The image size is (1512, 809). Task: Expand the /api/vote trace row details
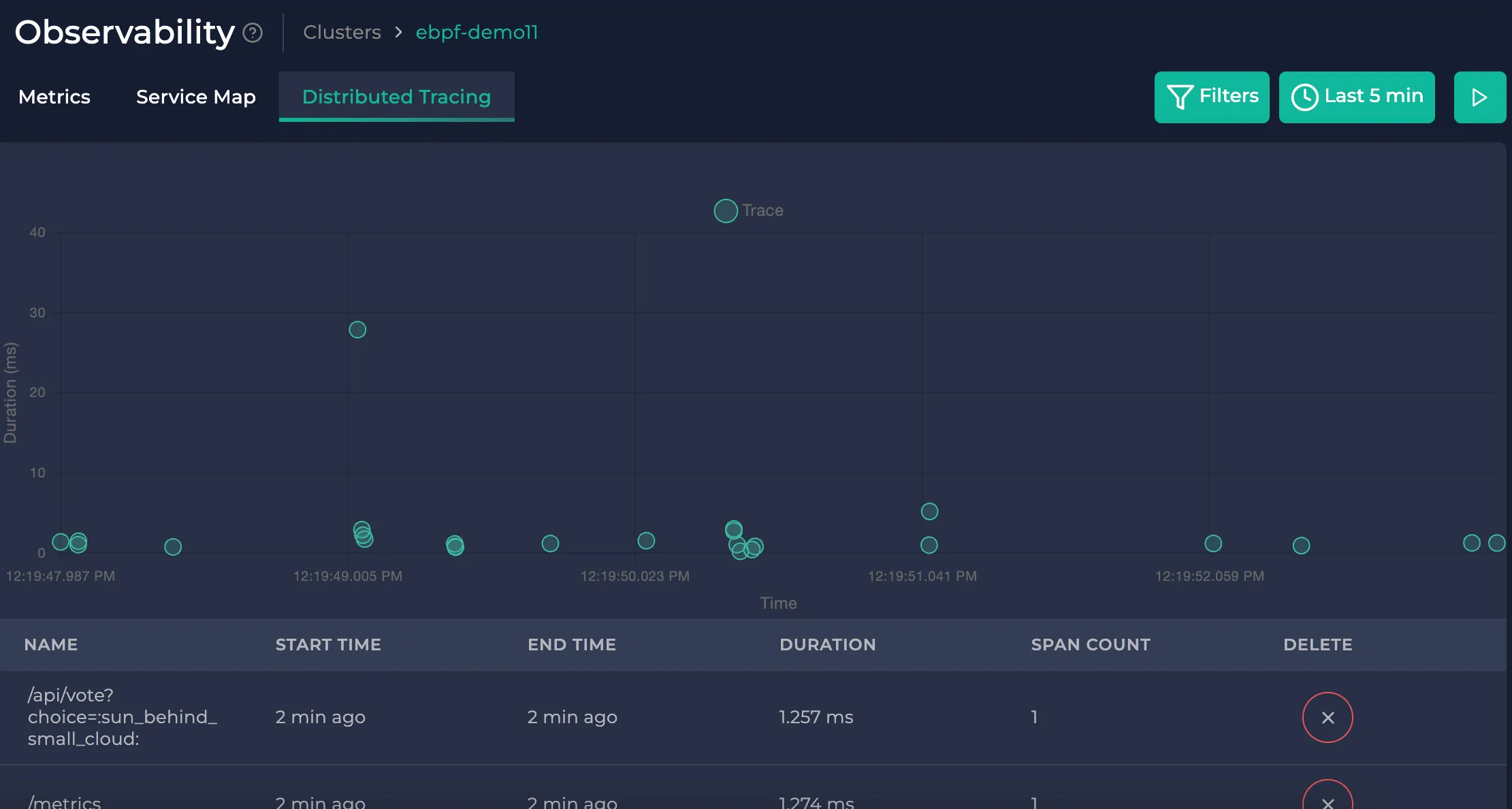coord(123,716)
